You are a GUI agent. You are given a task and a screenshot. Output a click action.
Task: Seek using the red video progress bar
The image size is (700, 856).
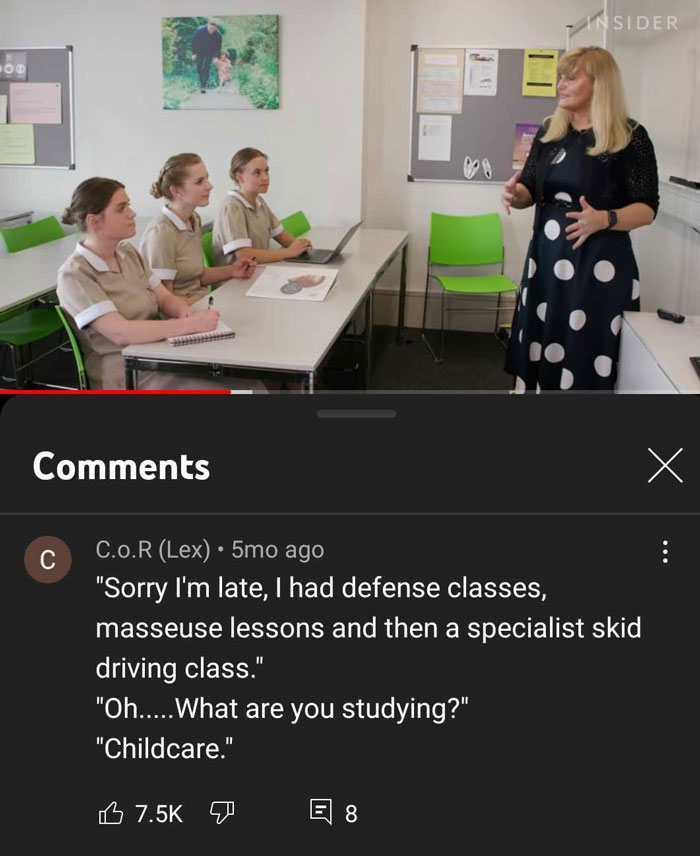pyautogui.click(x=350, y=391)
